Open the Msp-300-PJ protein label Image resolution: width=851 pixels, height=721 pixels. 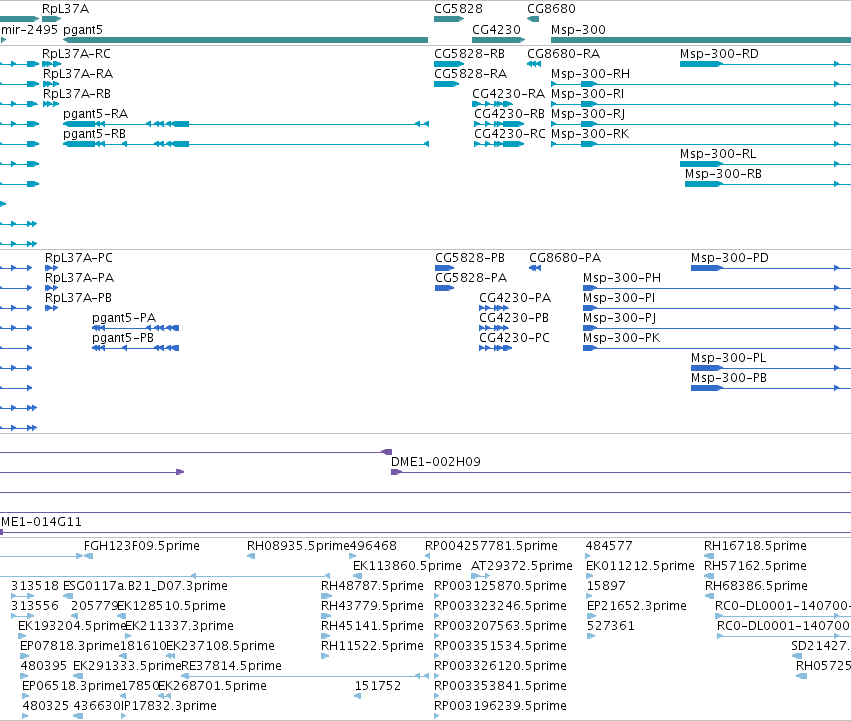tap(619, 318)
